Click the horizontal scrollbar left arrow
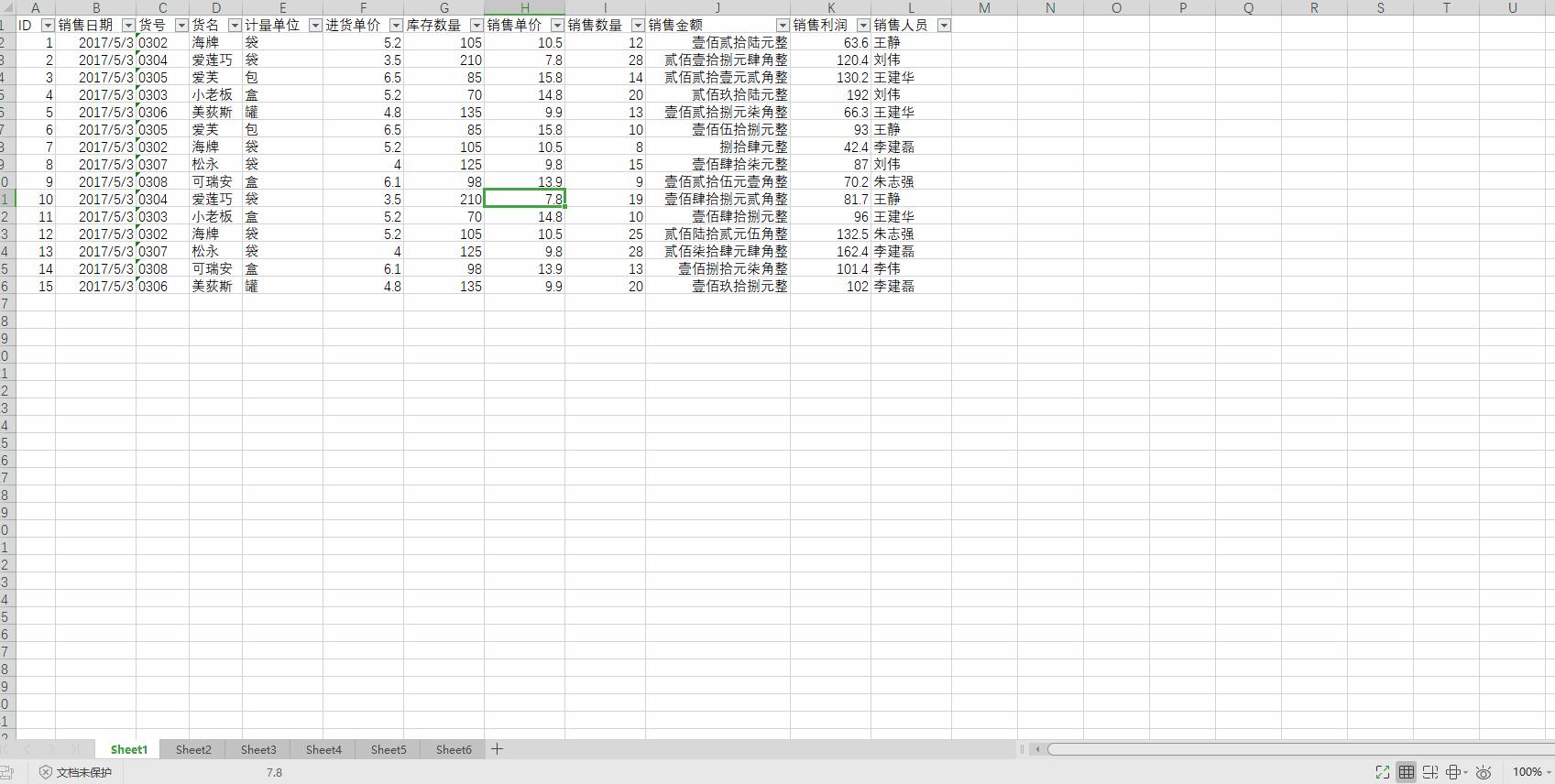The image size is (1555, 784). click(1037, 749)
